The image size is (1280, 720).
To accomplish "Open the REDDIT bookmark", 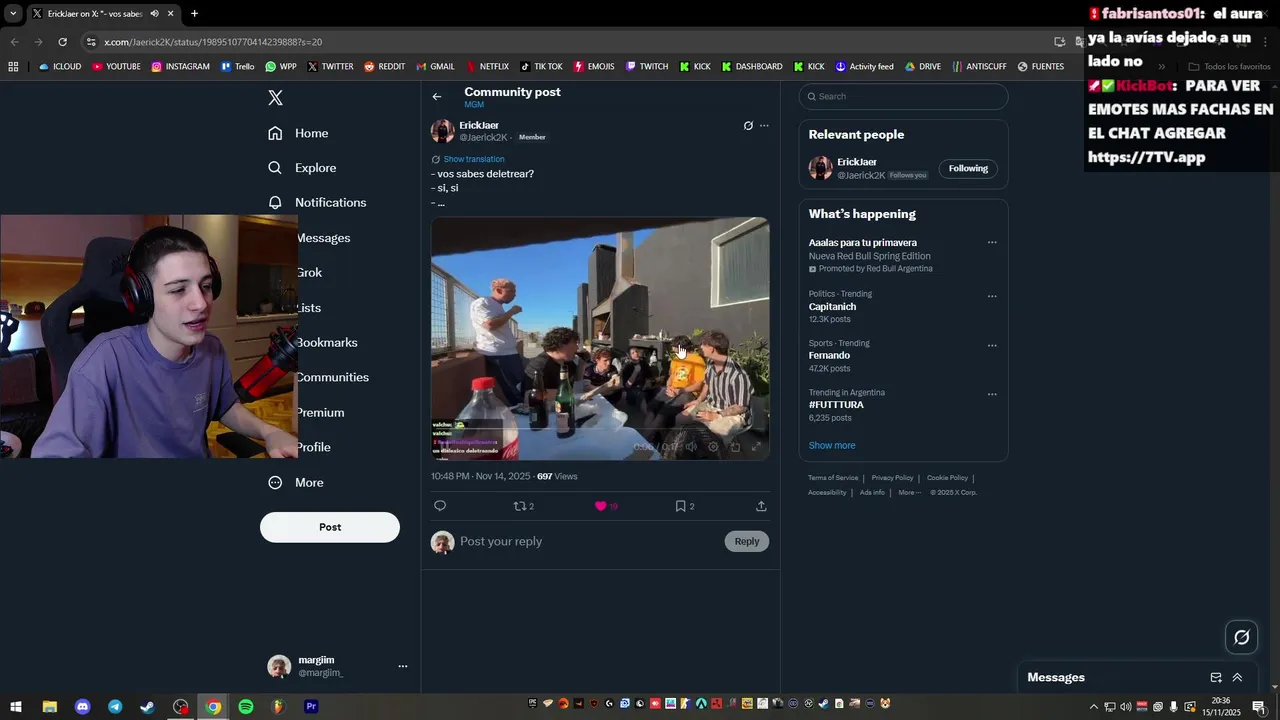I will (x=384, y=67).
